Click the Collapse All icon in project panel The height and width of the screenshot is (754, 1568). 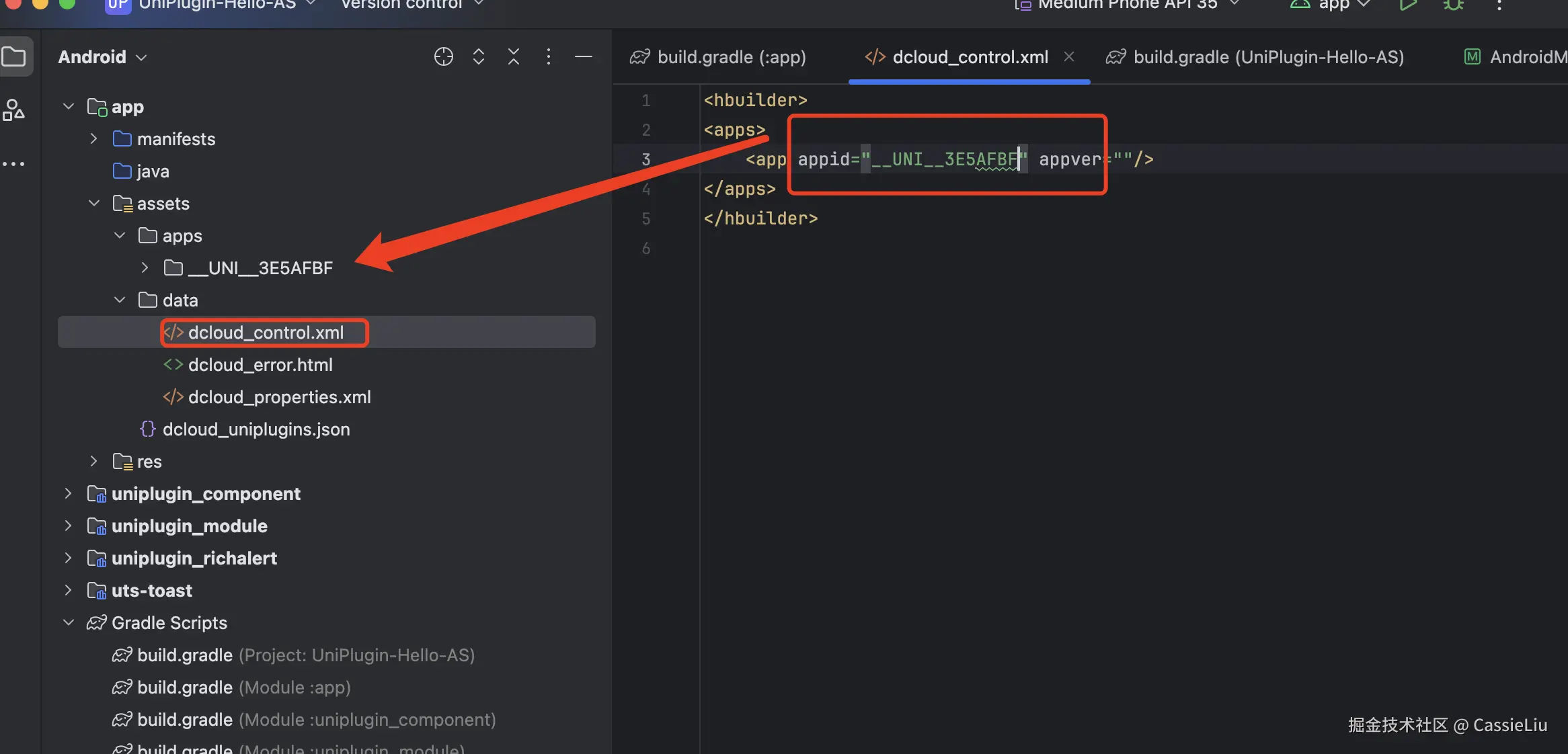[514, 57]
